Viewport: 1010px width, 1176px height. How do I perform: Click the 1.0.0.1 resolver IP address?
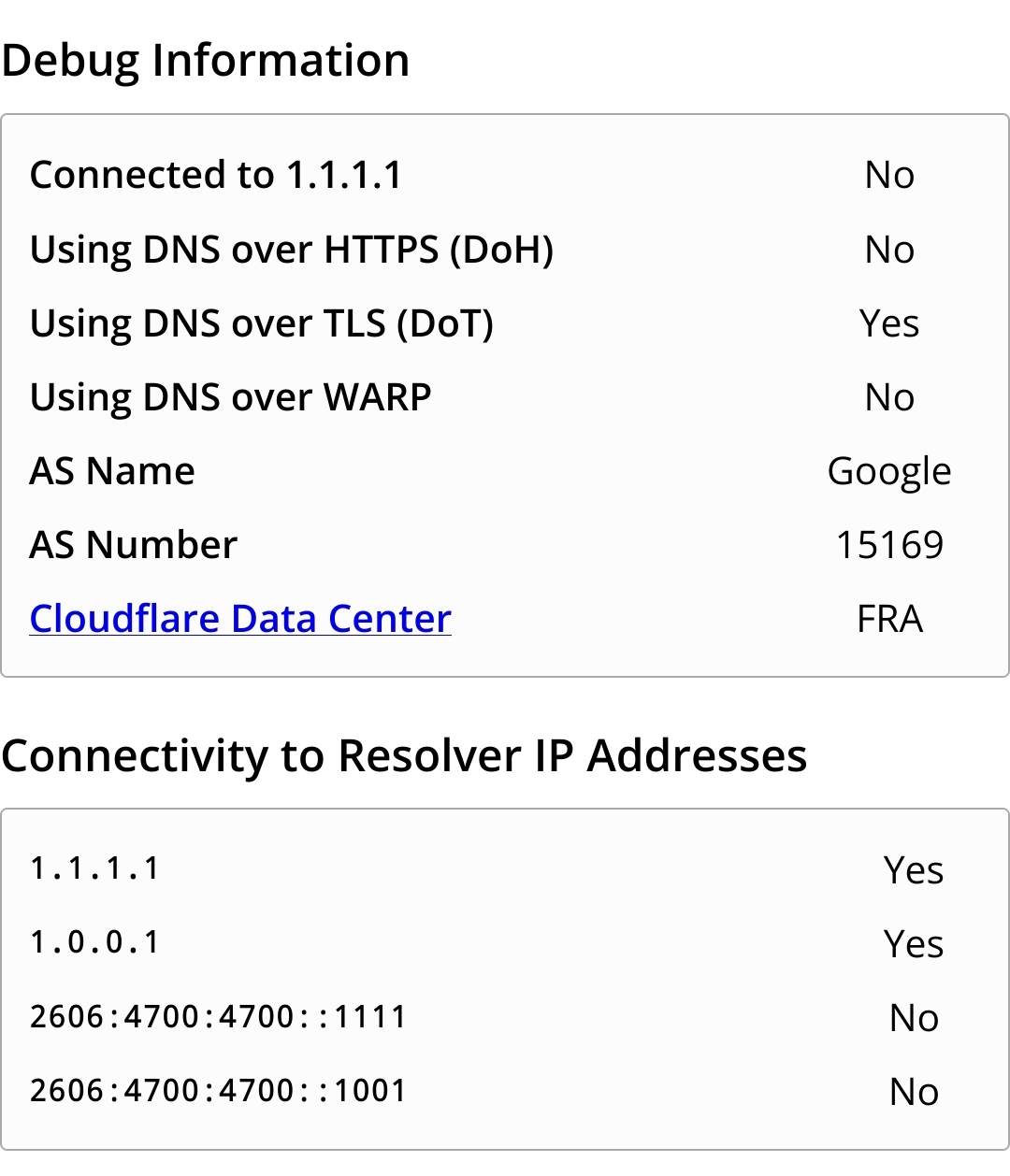tap(95, 942)
